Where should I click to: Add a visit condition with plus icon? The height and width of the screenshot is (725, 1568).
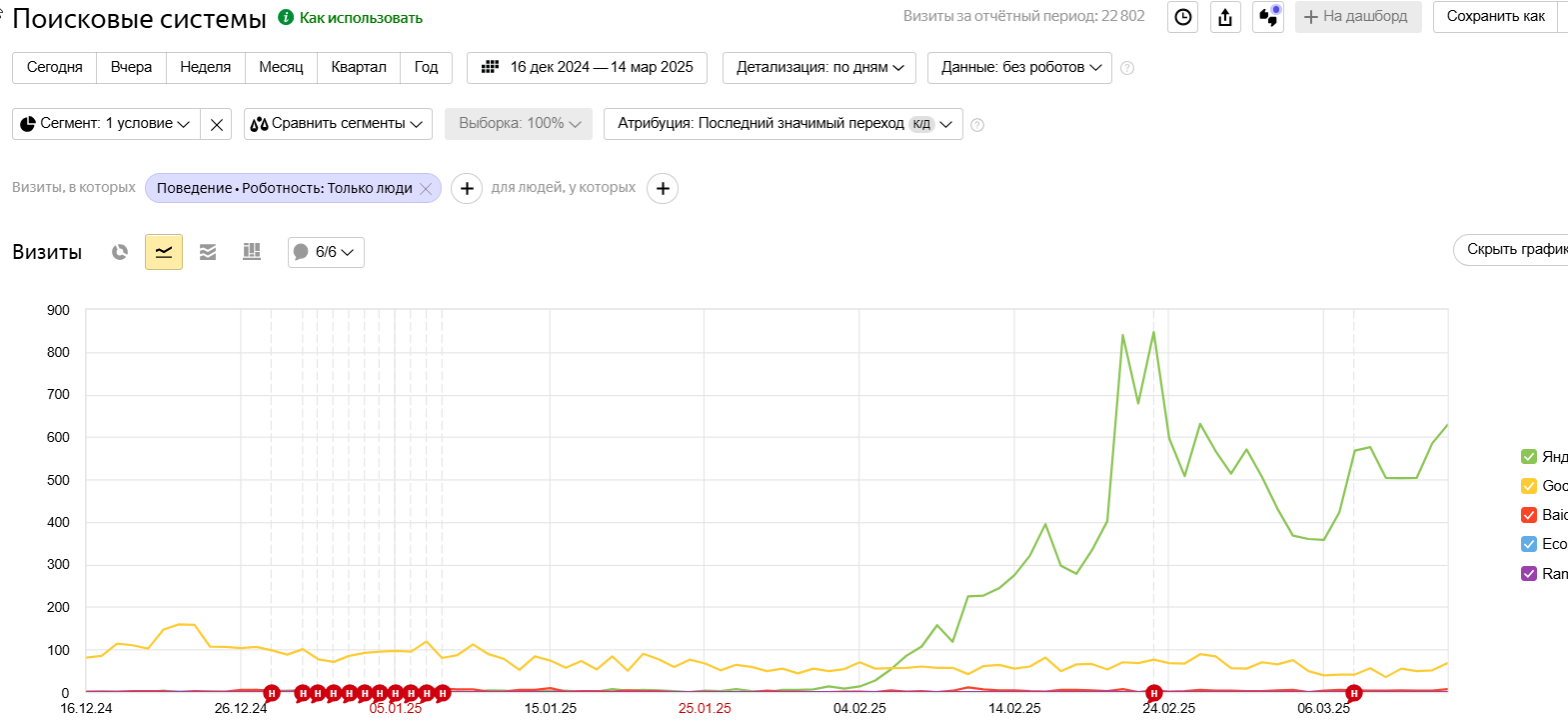click(x=467, y=188)
